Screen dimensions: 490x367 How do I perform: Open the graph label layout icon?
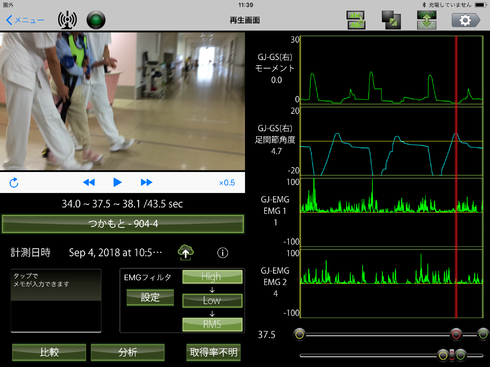[x=356, y=20]
